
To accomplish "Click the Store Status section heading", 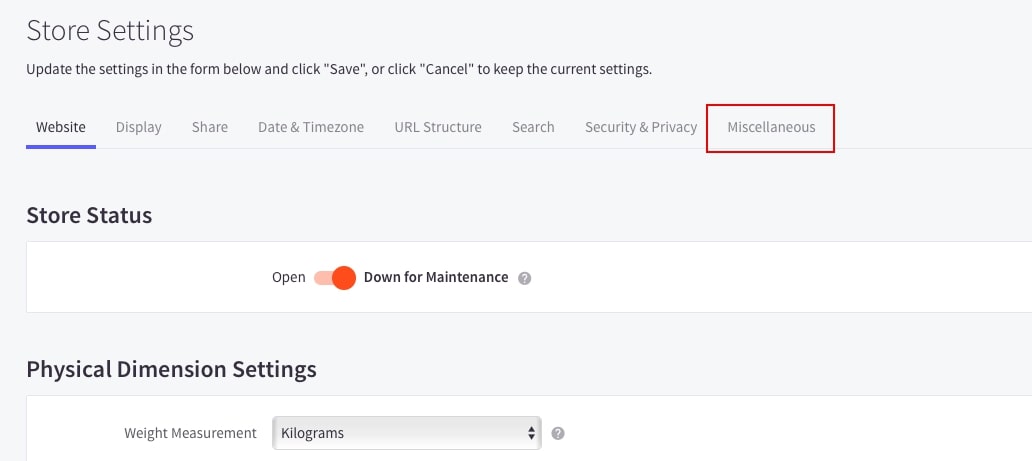I will tap(89, 215).
